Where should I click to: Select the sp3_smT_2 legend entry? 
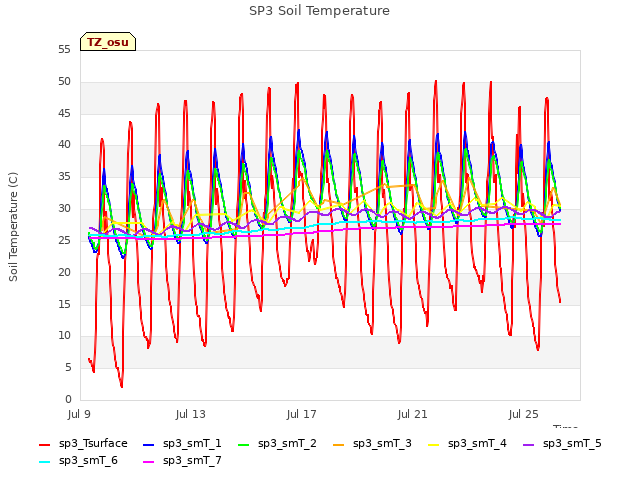pos(277,444)
